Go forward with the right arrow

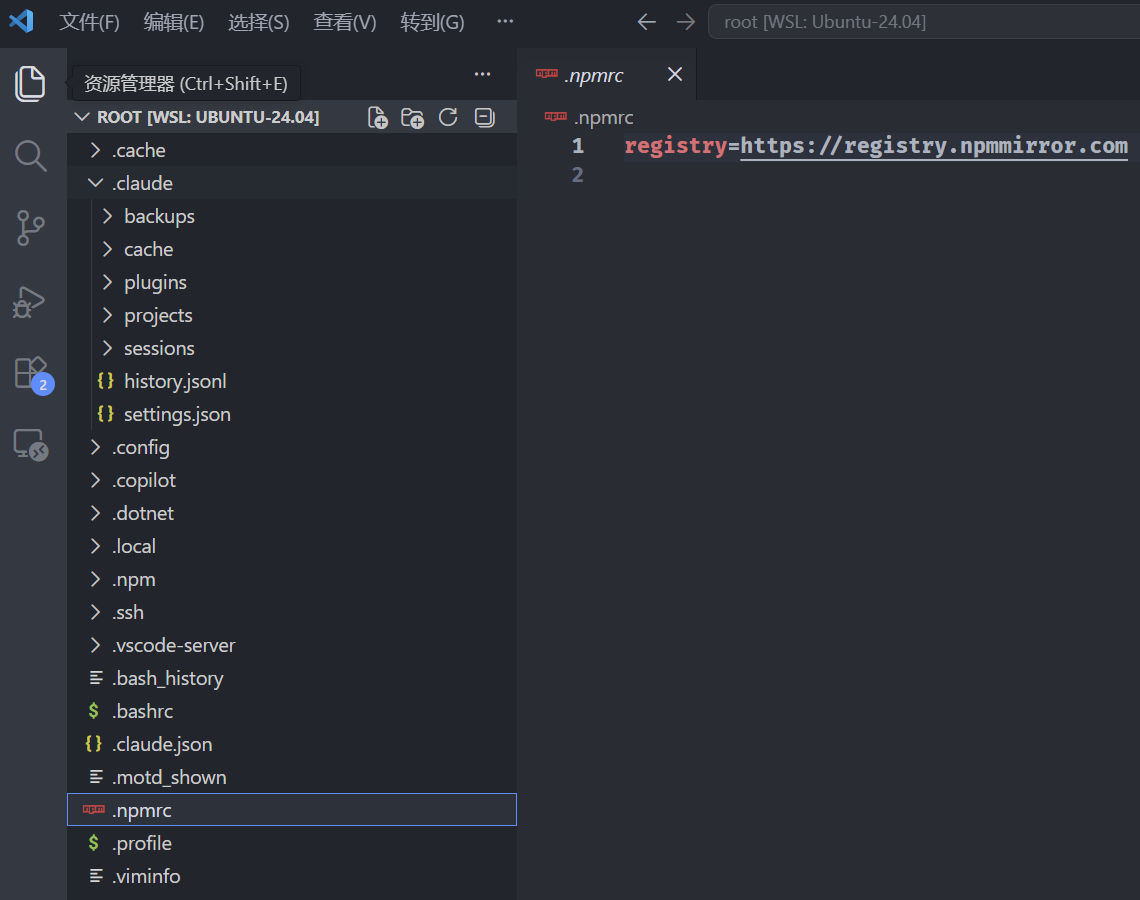coord(686,22)
